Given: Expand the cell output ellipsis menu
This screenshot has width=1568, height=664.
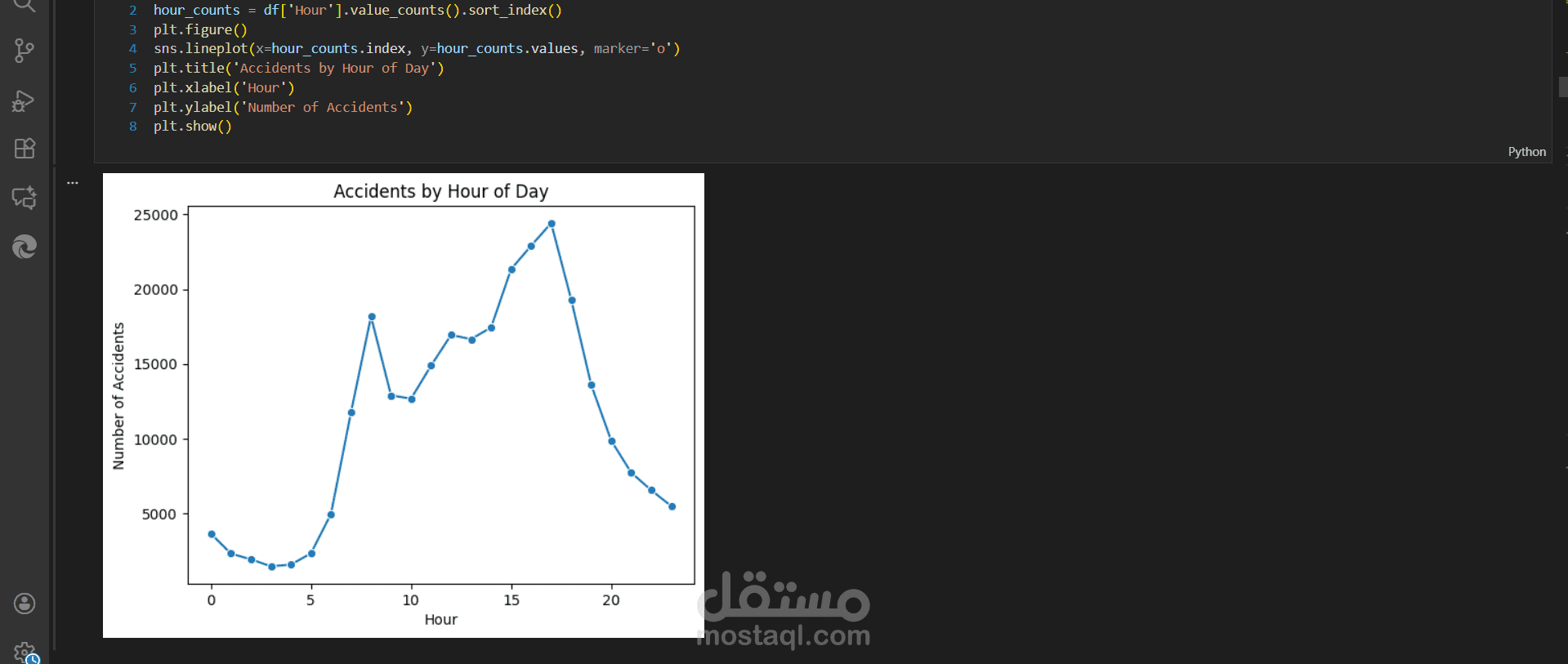Looking at the screenshot, I should click(73, 183).
